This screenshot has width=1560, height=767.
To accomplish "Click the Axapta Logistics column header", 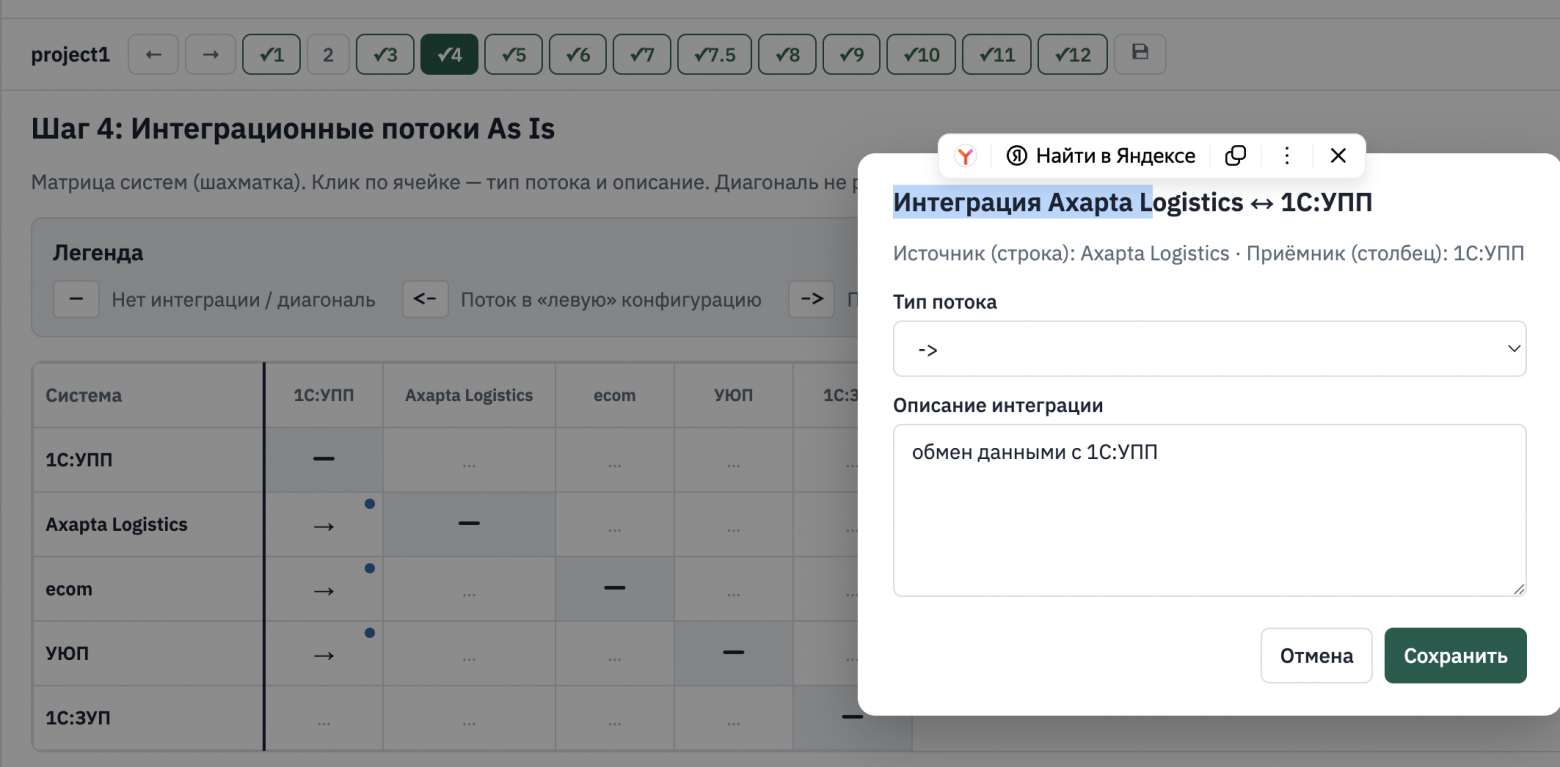I will coord(469,395).
